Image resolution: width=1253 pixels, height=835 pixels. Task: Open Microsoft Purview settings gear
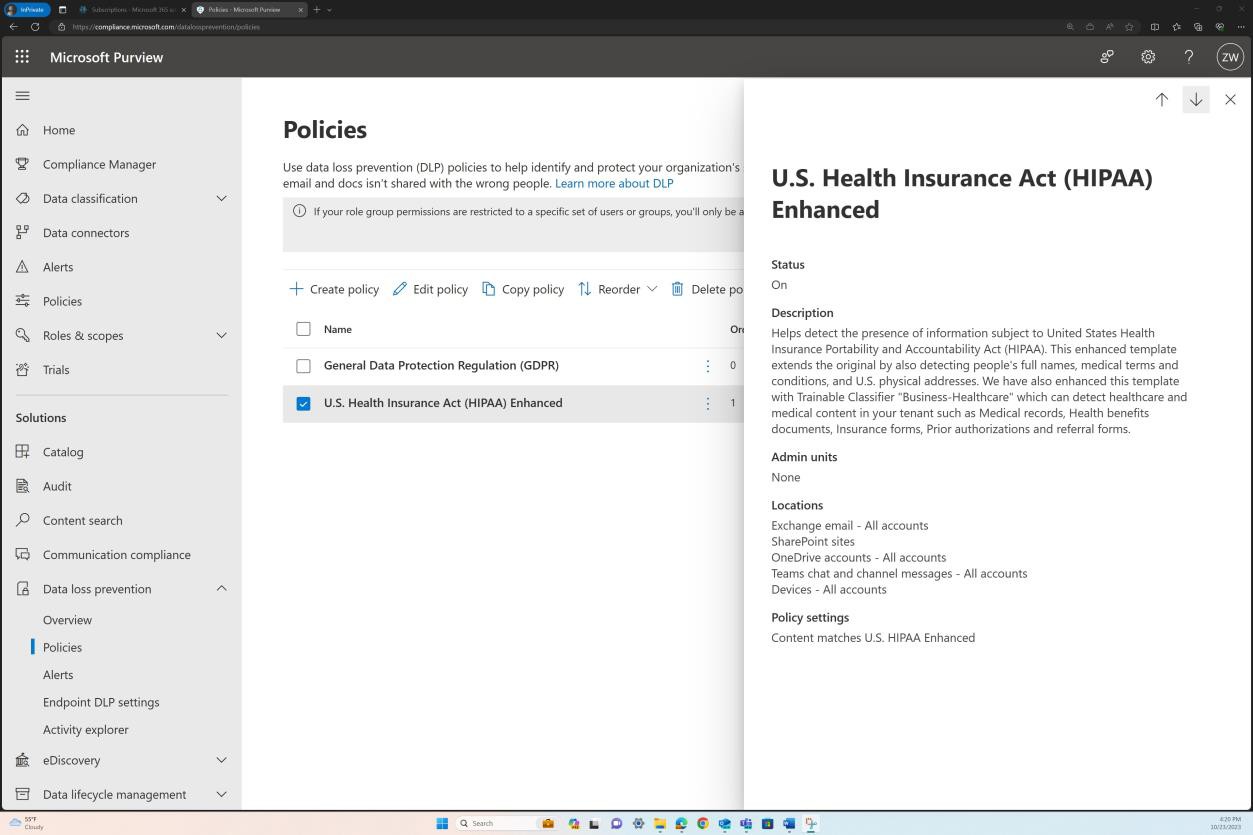click(1147, 57)
